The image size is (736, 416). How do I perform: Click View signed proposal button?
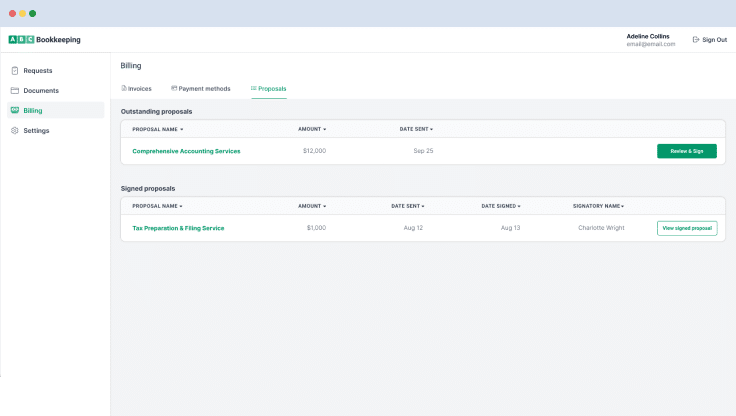pos(686,228)
